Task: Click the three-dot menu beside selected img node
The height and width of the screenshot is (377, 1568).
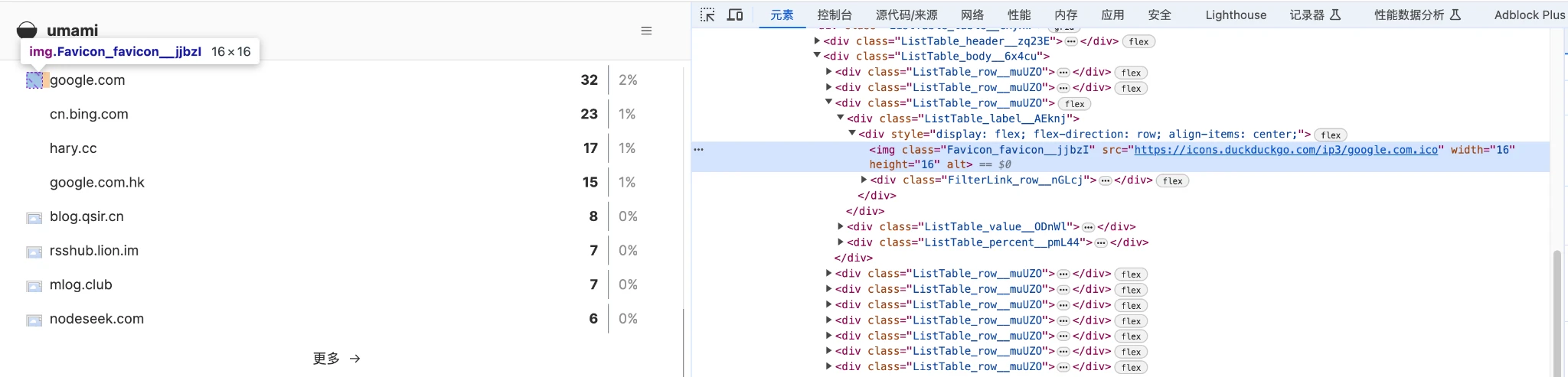Action: [x=698, y=150]
